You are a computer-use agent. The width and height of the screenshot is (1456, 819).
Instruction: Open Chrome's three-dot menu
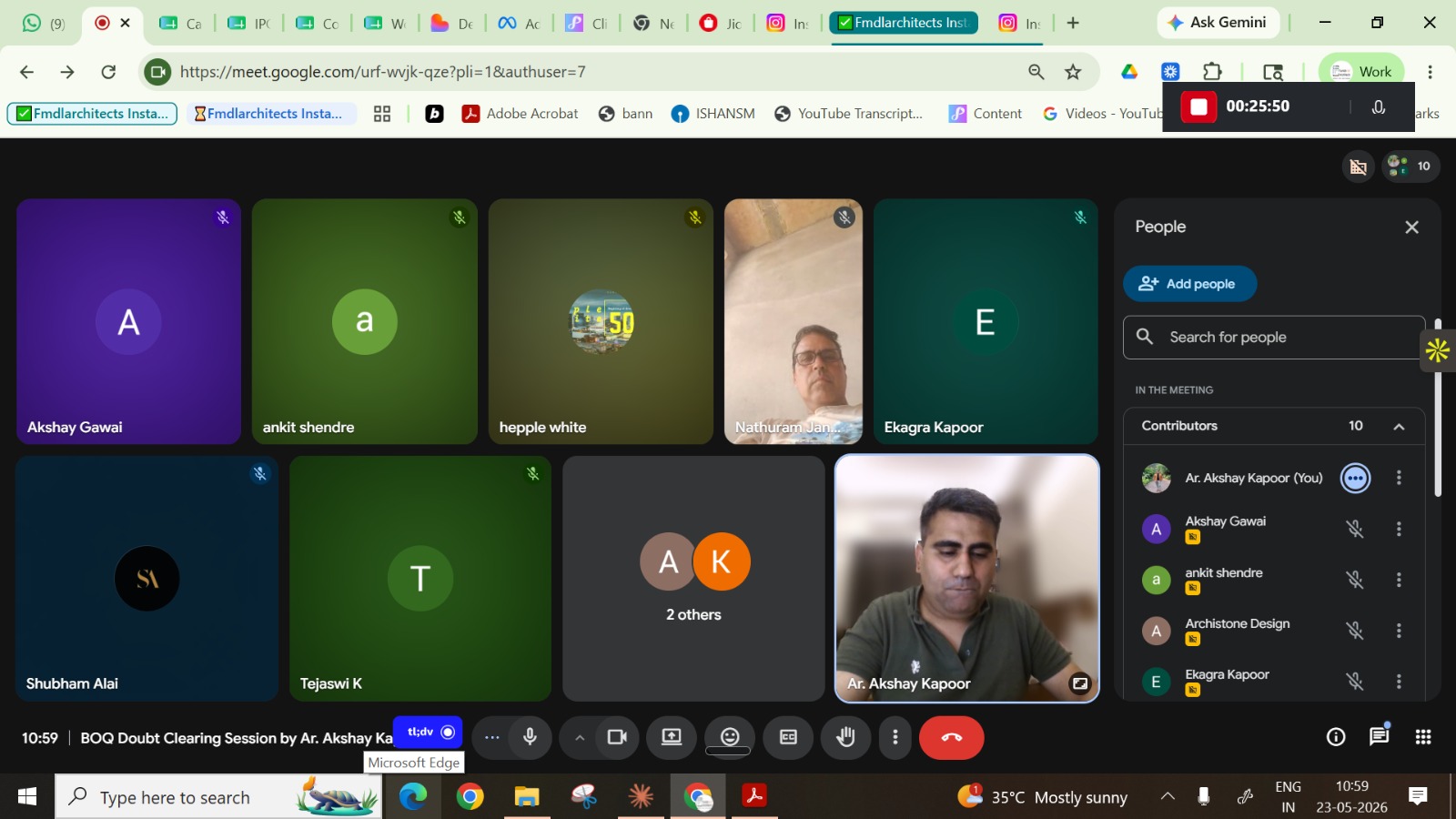pos(1431,72)
